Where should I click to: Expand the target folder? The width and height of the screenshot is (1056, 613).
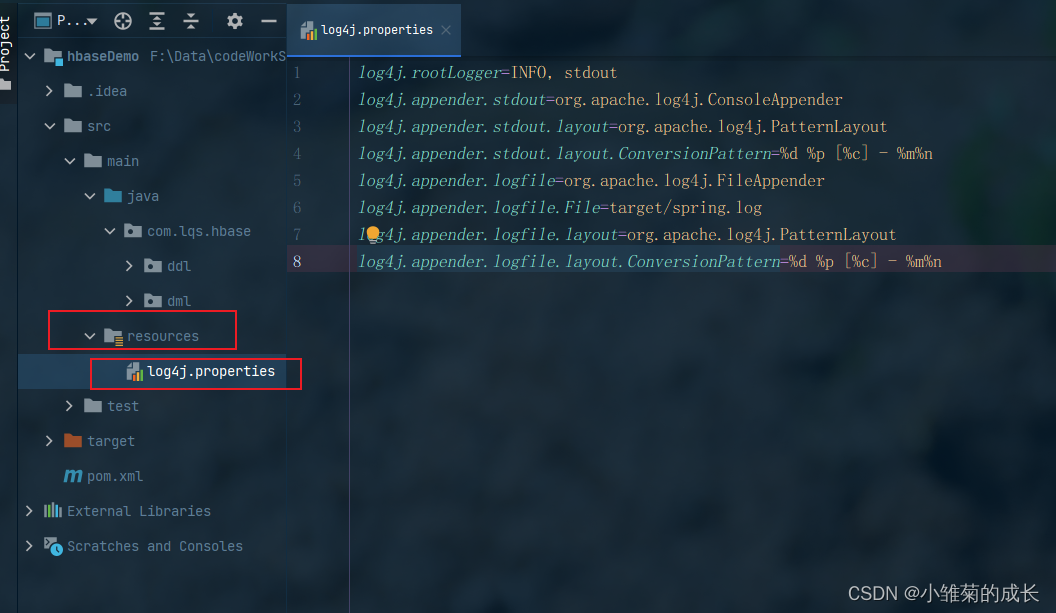(48, 441)
